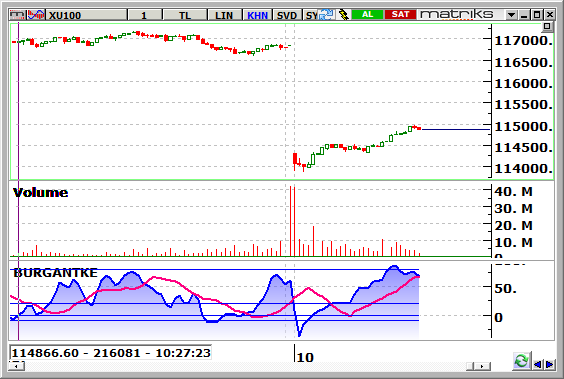This screenshot has width=564, height=379.
Task: Click the chart type icon beside XU100
Action: [x=18, y=15]
